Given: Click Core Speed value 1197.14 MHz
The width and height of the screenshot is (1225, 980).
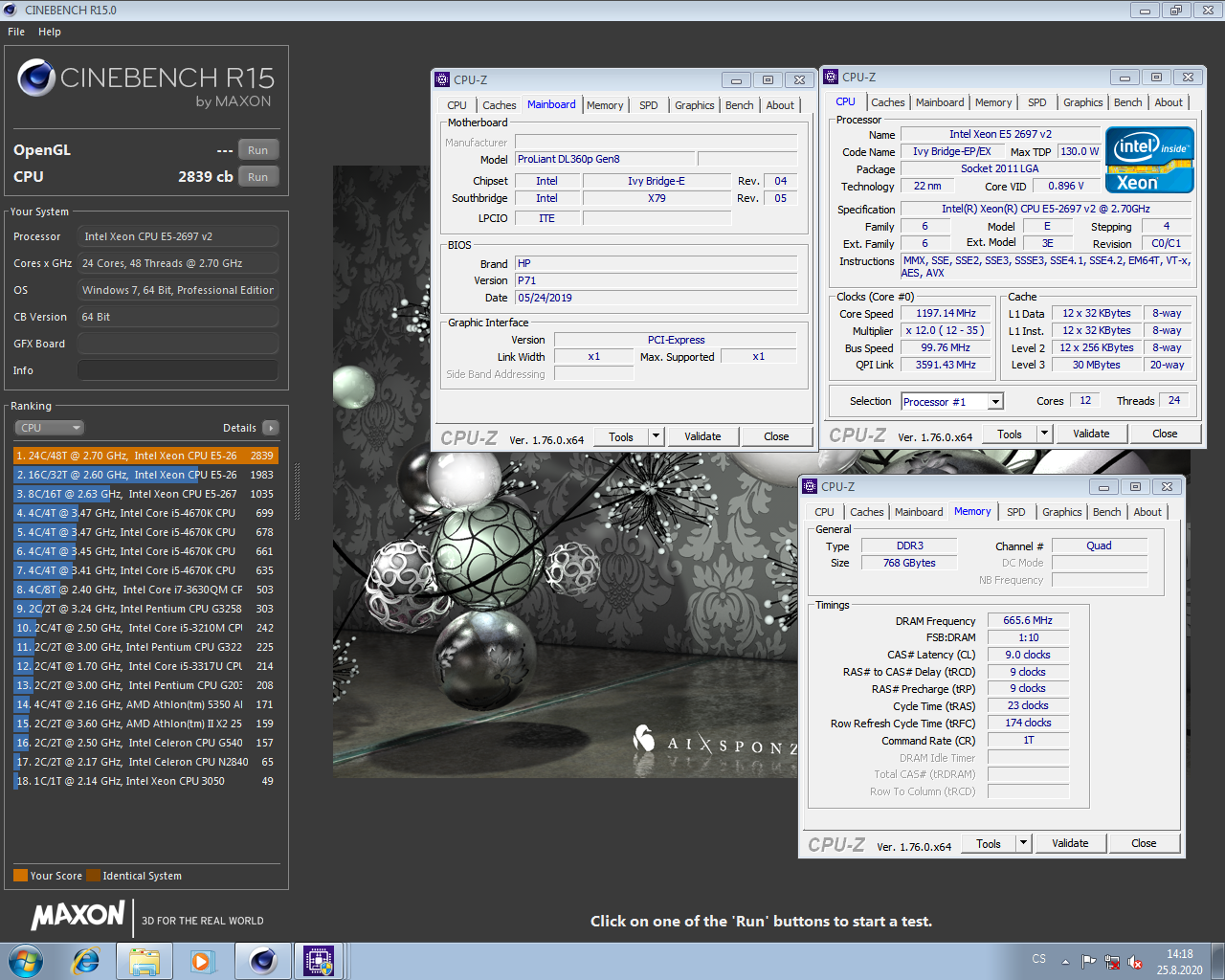Looking at the screenshot, I should [946, 313].
